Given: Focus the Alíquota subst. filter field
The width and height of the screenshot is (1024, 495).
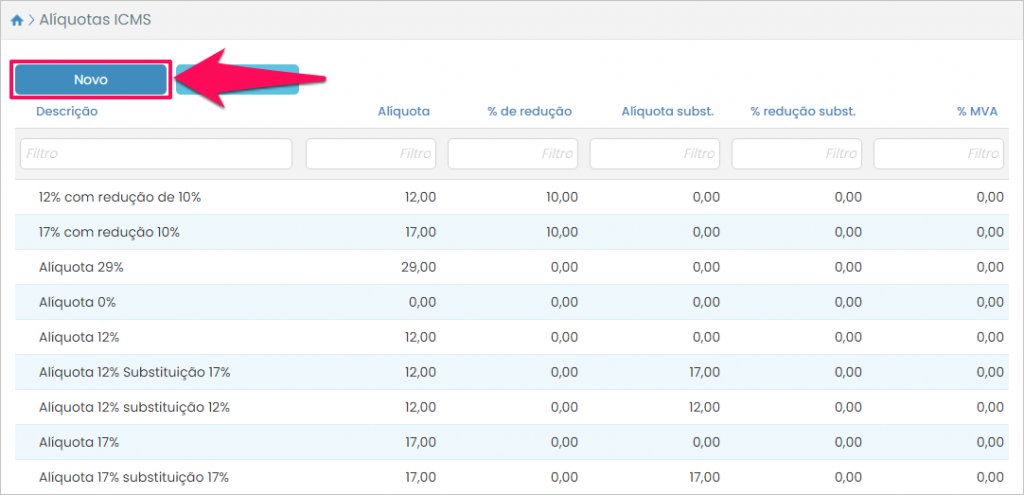Looking at the screenshot, I should pos(656,154).
